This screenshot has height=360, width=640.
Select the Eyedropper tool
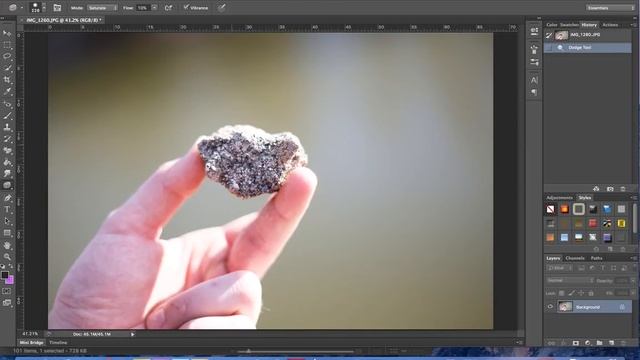coord(7,91)
